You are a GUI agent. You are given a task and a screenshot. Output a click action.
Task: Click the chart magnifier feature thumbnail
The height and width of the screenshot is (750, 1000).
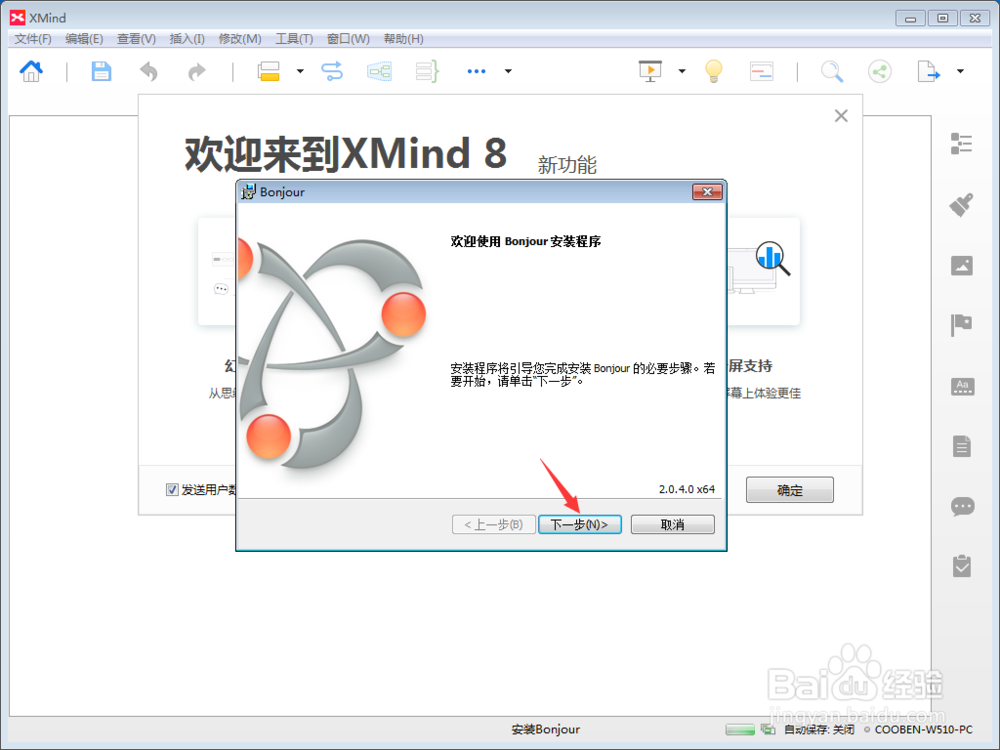pos(772,258)
